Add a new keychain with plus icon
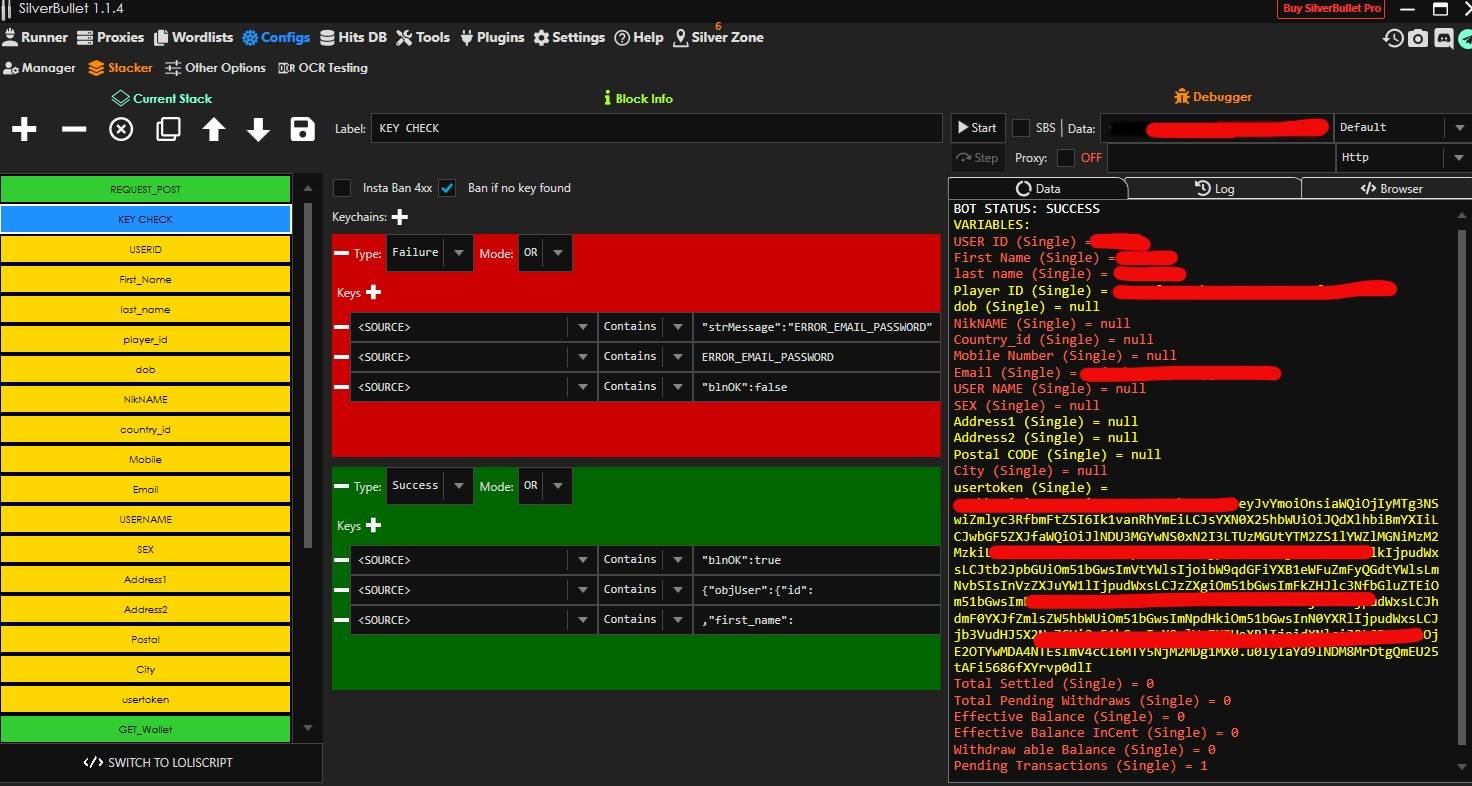1472x786 pixels. (400, 217)
